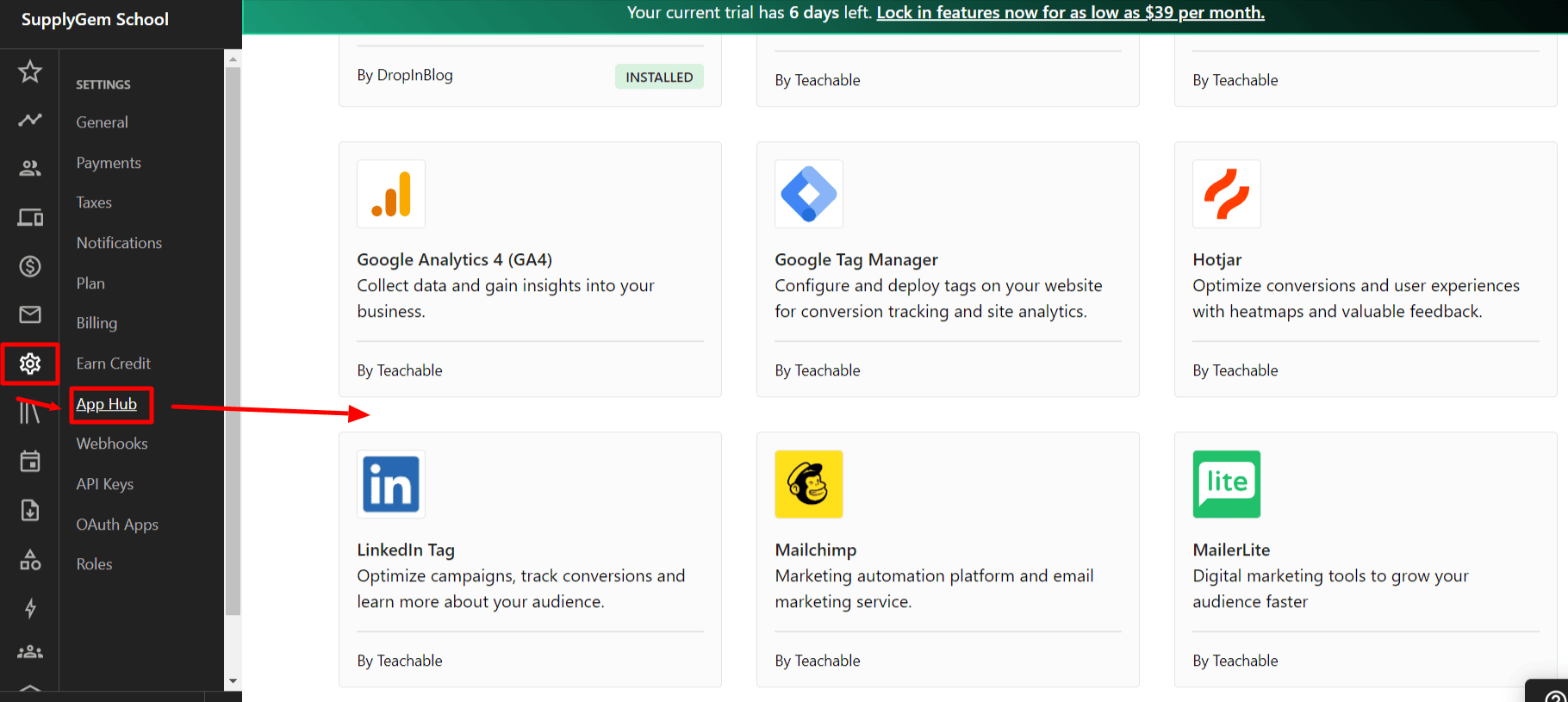Viewport: 1568px width, 702px height.
Task: Click the lightning bolt icon
Action: pos(30,608)
